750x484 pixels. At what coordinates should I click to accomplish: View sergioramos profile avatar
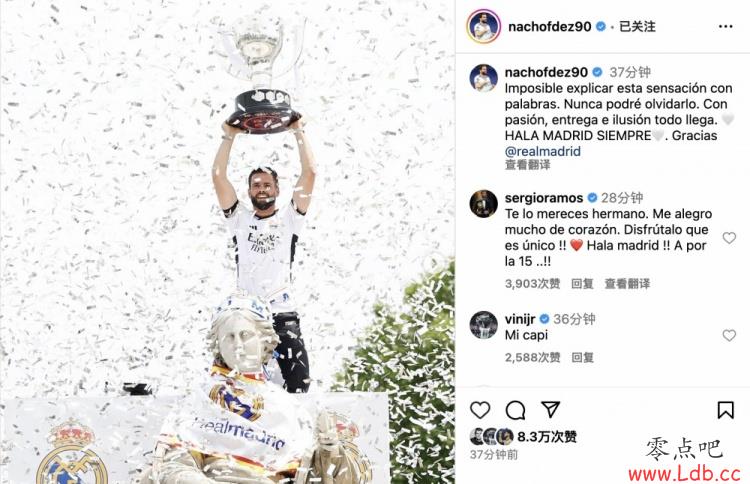click(484, 203)
